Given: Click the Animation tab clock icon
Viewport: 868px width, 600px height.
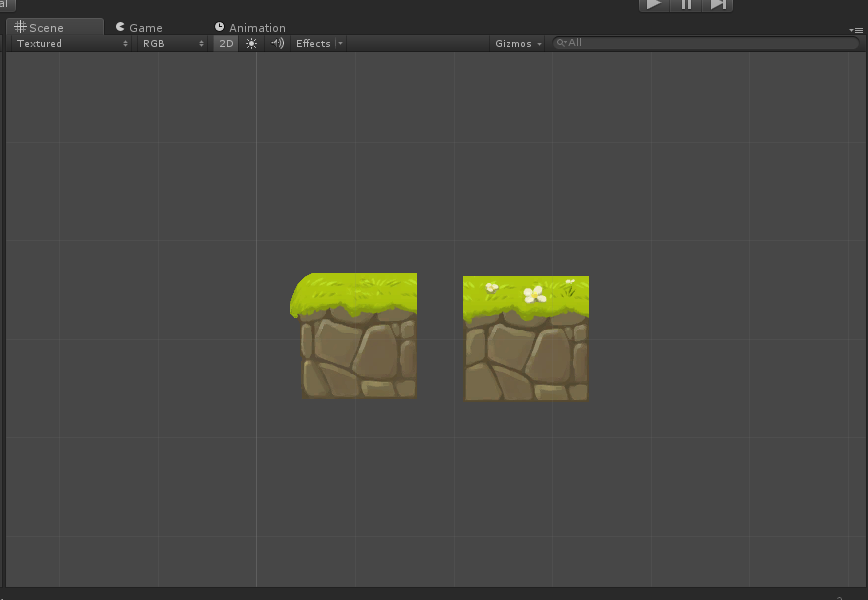Looking at the screenshot, I should point(219,27).
